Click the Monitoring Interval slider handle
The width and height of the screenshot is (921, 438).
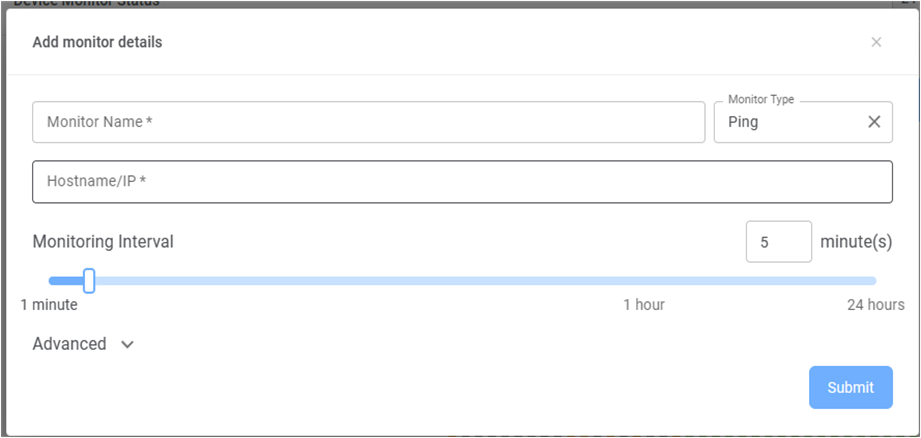pos(89,281)
